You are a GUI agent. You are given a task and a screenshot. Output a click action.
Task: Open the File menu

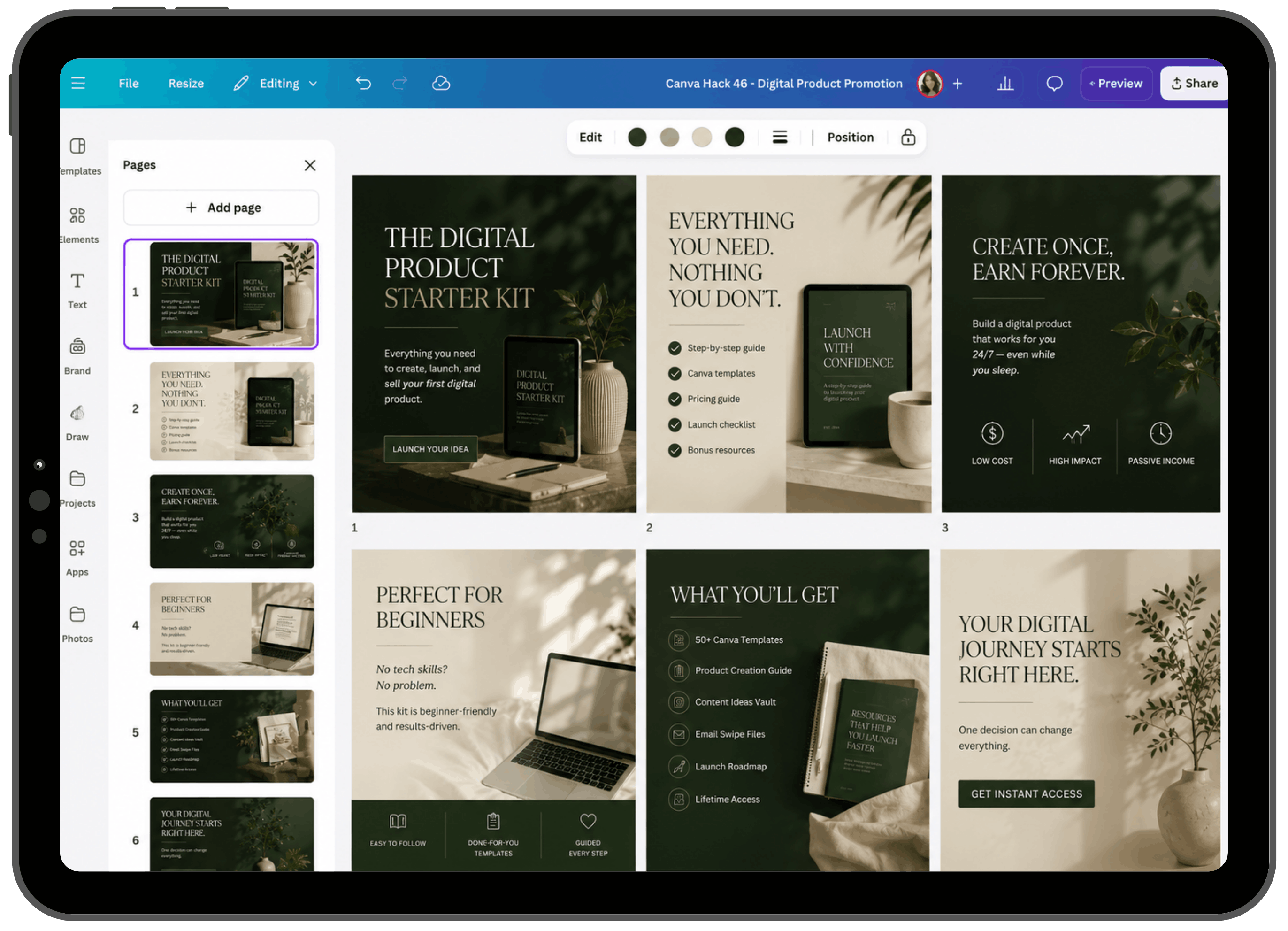128,84
